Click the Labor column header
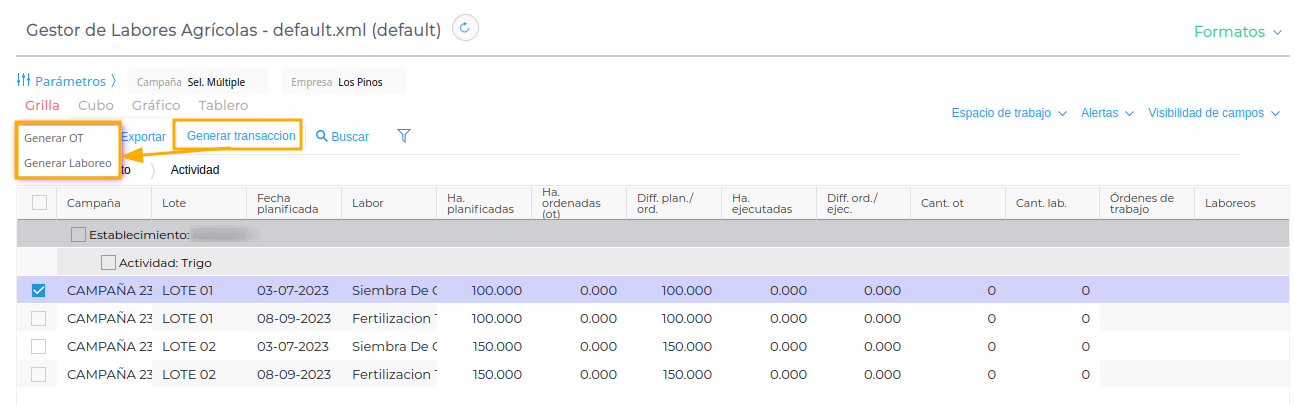 pyautogui.click(x=389, y=203)
